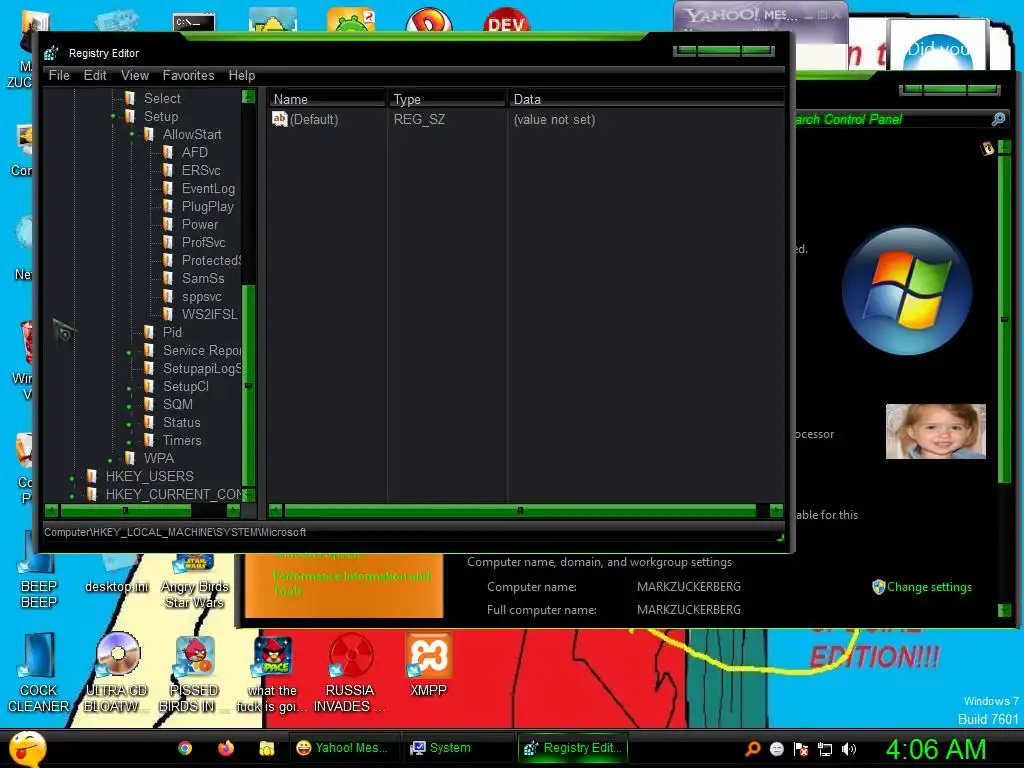Open the RUSSIA INVADES desktop shortcut
The width and height of the screenshot is (1024, 768).
350,673
